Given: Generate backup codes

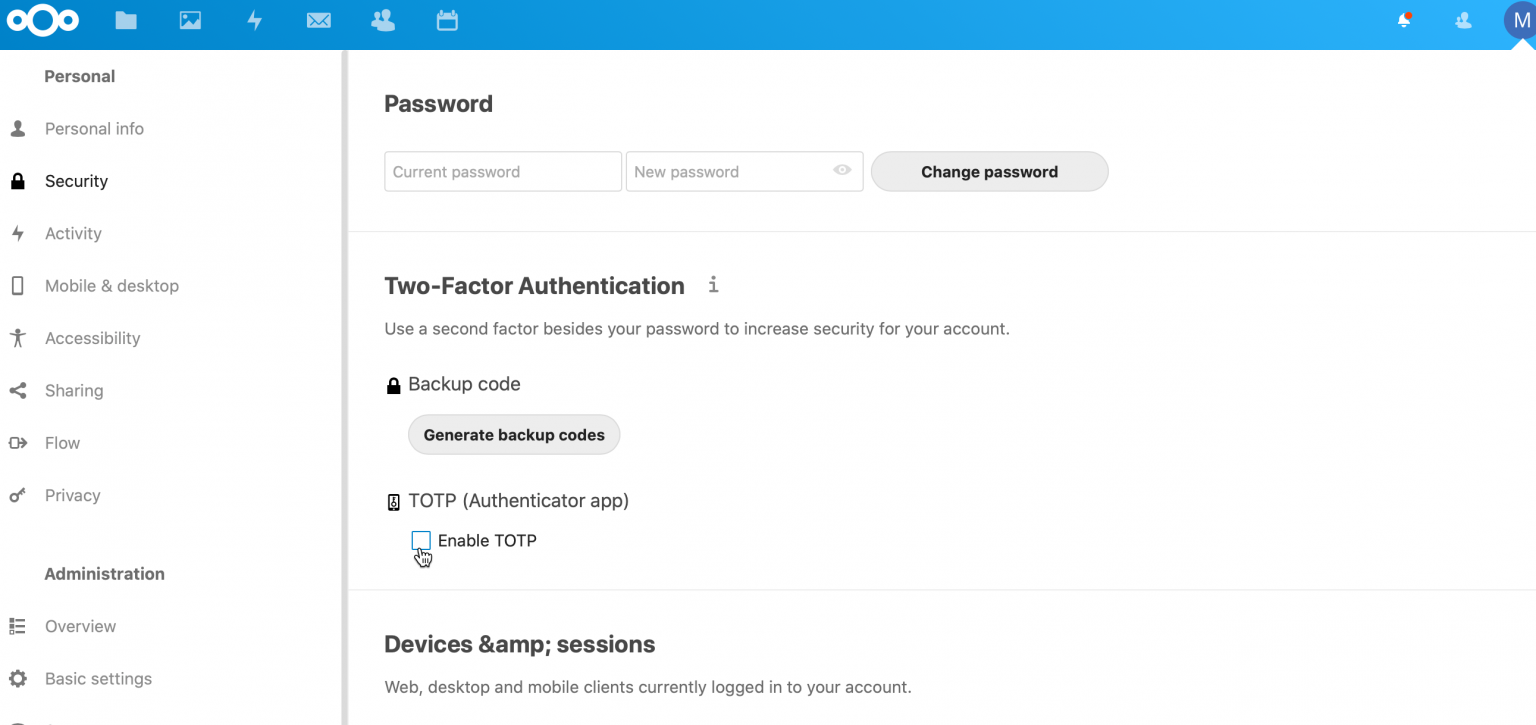Looking at the screenshot, I should click(x=513, y=434).
